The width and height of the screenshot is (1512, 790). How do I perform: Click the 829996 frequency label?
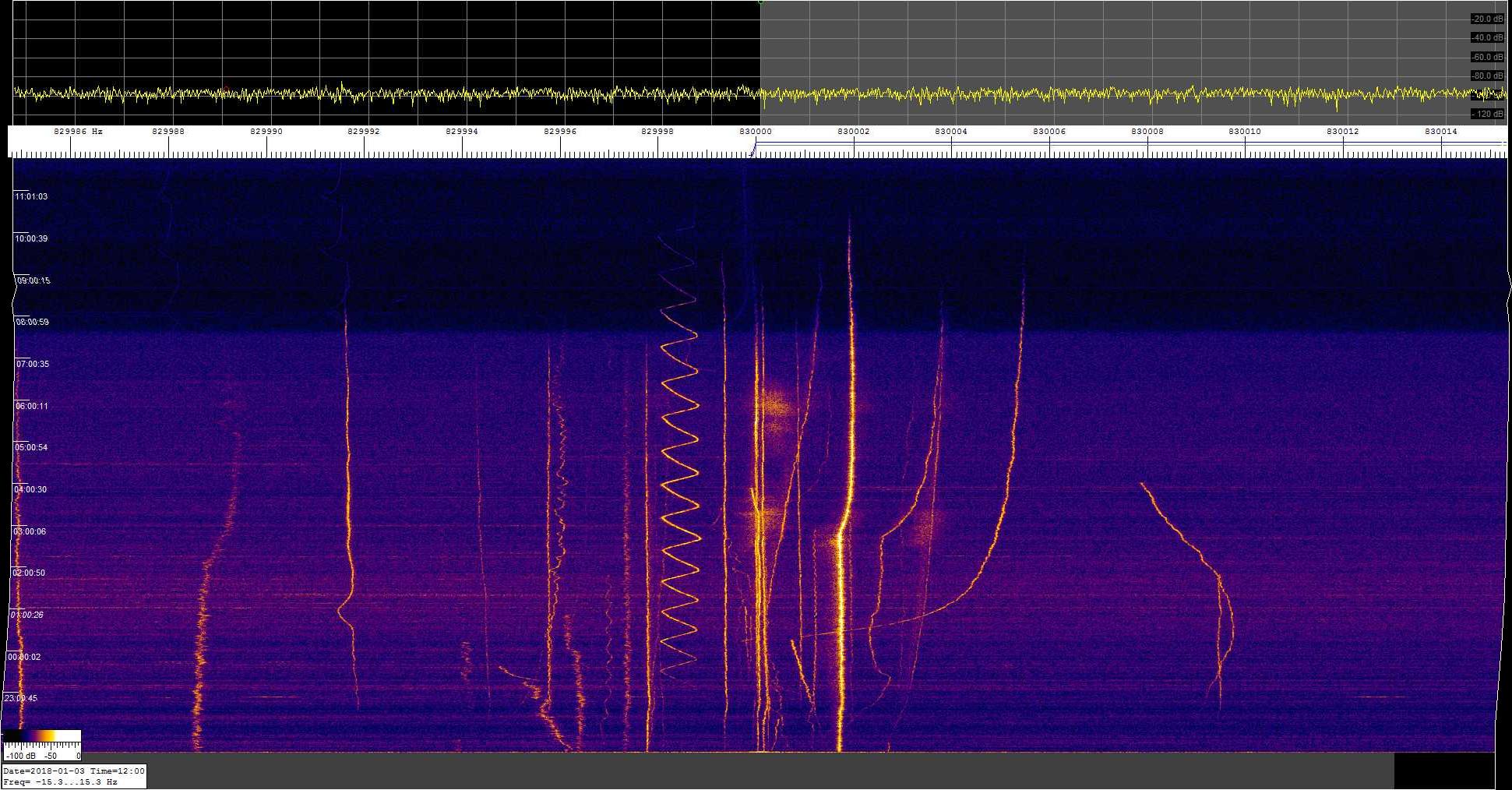[560, 132]
